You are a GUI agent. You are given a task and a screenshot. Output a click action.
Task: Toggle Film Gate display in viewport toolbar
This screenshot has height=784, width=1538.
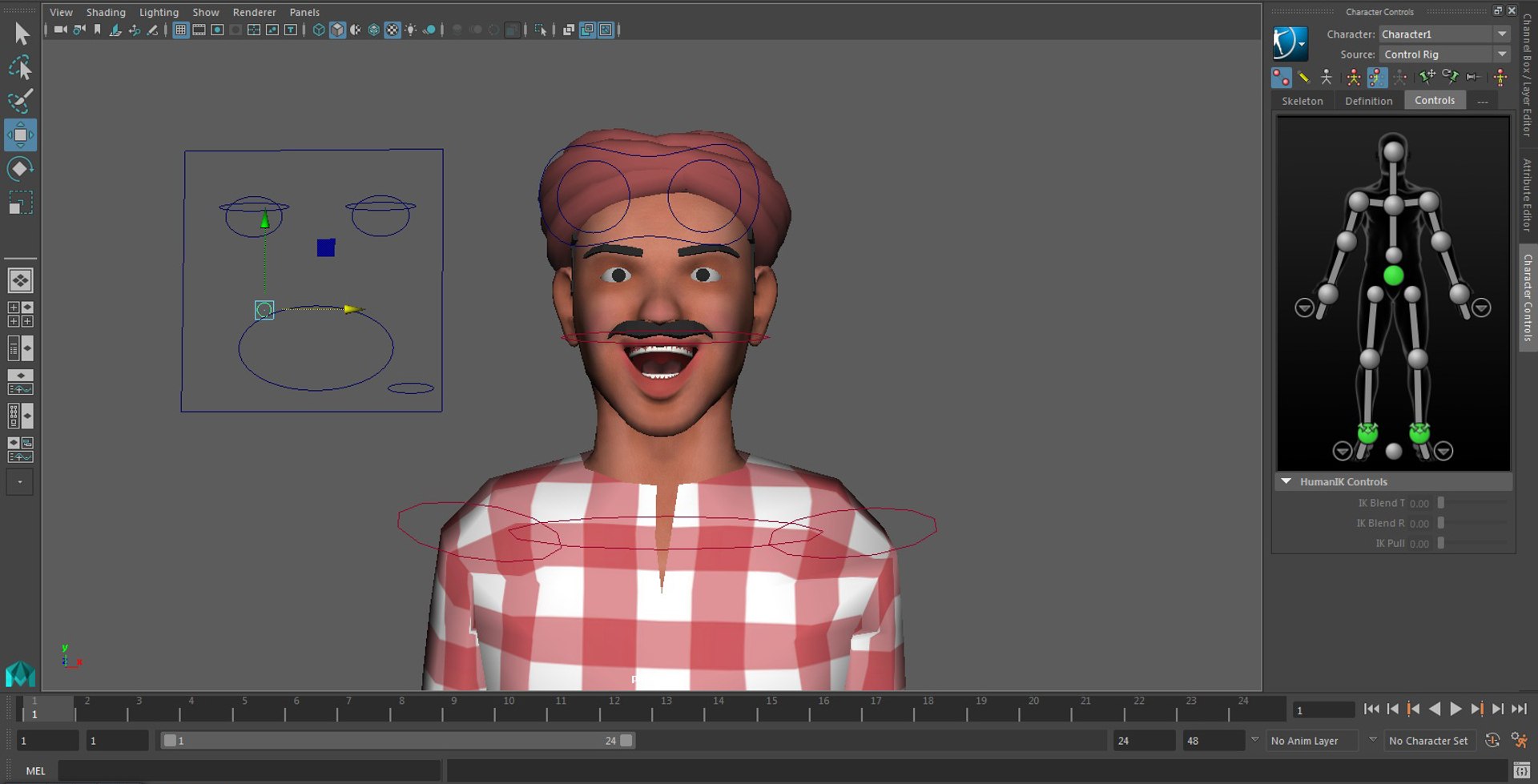[199, 30]
